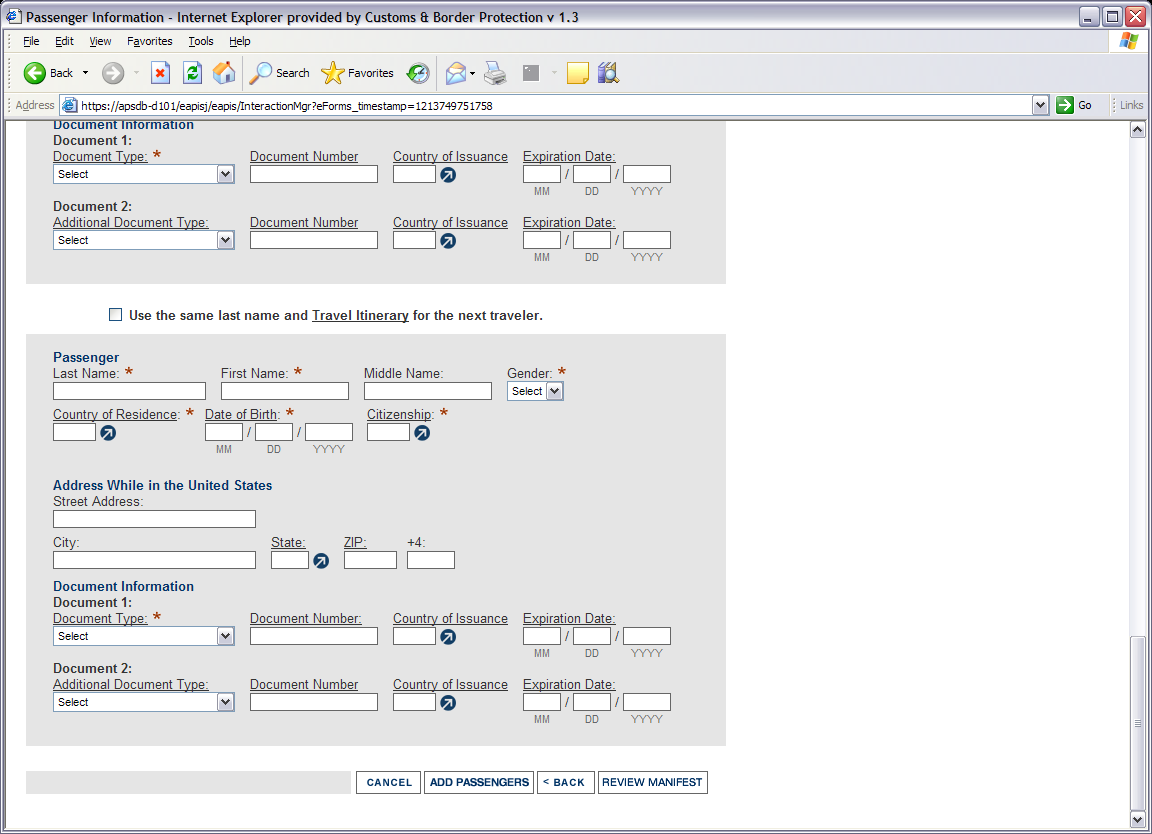
Task: Click the Country of Residence code field
Action: click(74, 432)
